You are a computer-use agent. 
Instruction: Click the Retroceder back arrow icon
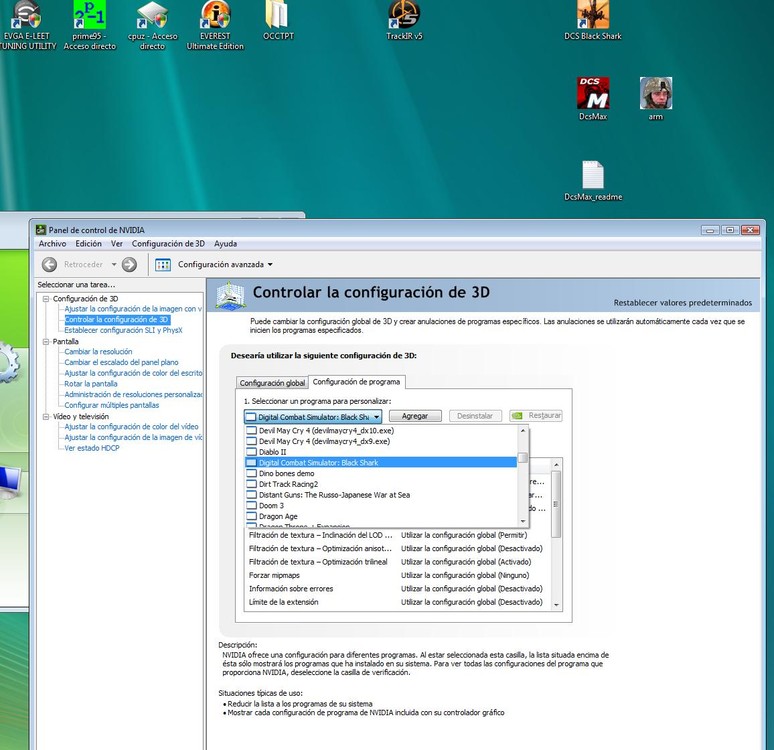(49, 265)
